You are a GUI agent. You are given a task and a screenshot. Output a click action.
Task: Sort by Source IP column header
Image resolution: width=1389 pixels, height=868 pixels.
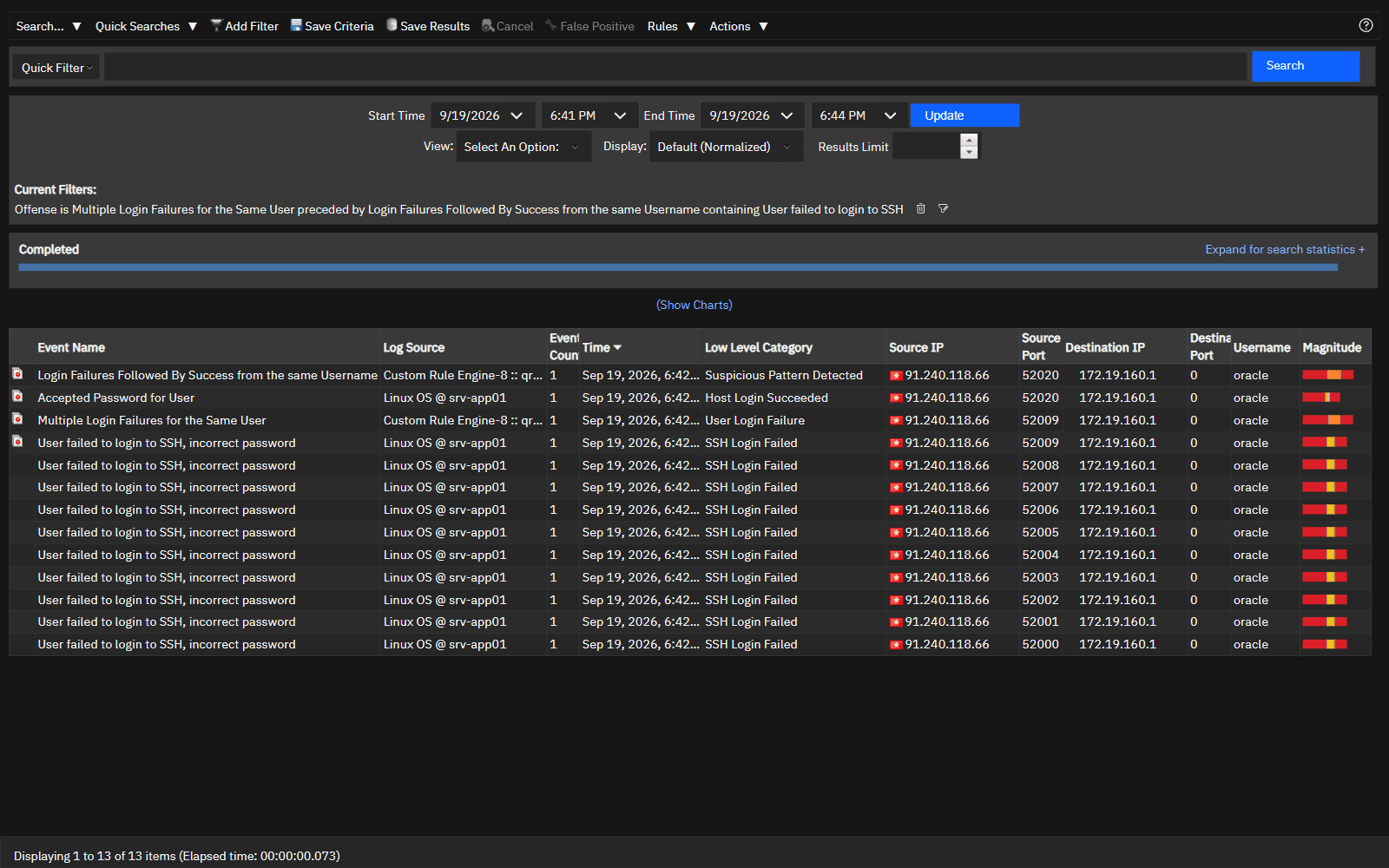[x=916, y=347]
